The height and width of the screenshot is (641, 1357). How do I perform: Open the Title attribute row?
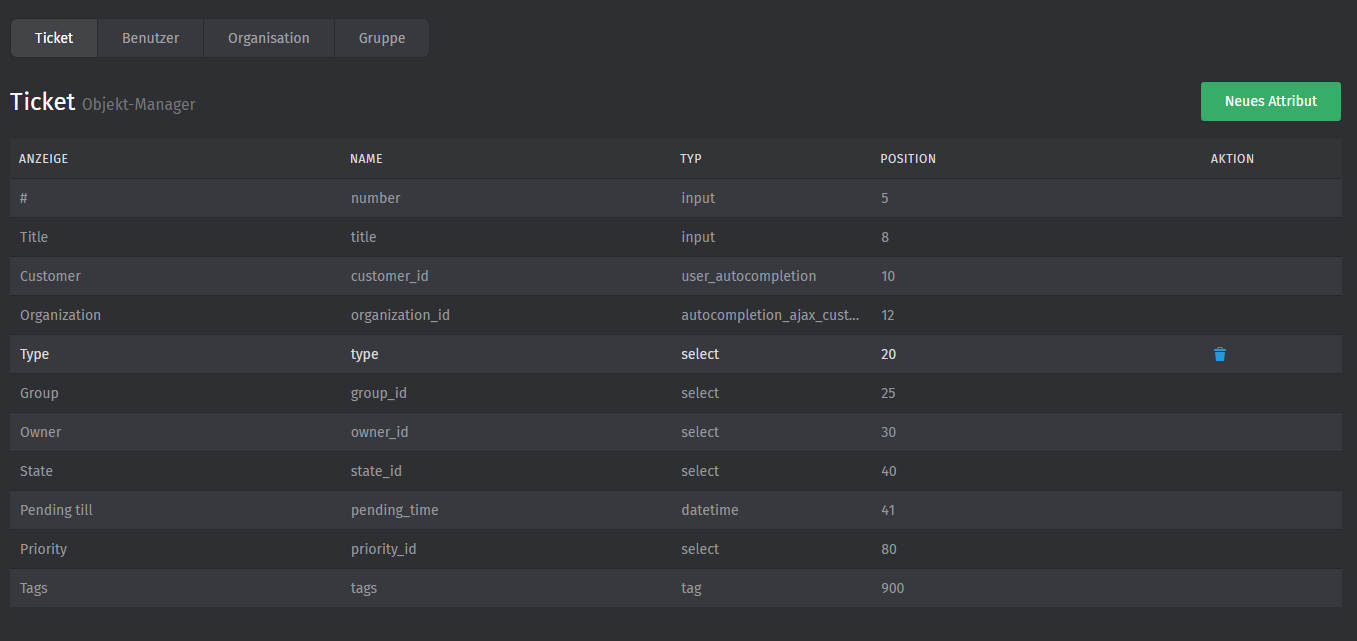(676, 237)
